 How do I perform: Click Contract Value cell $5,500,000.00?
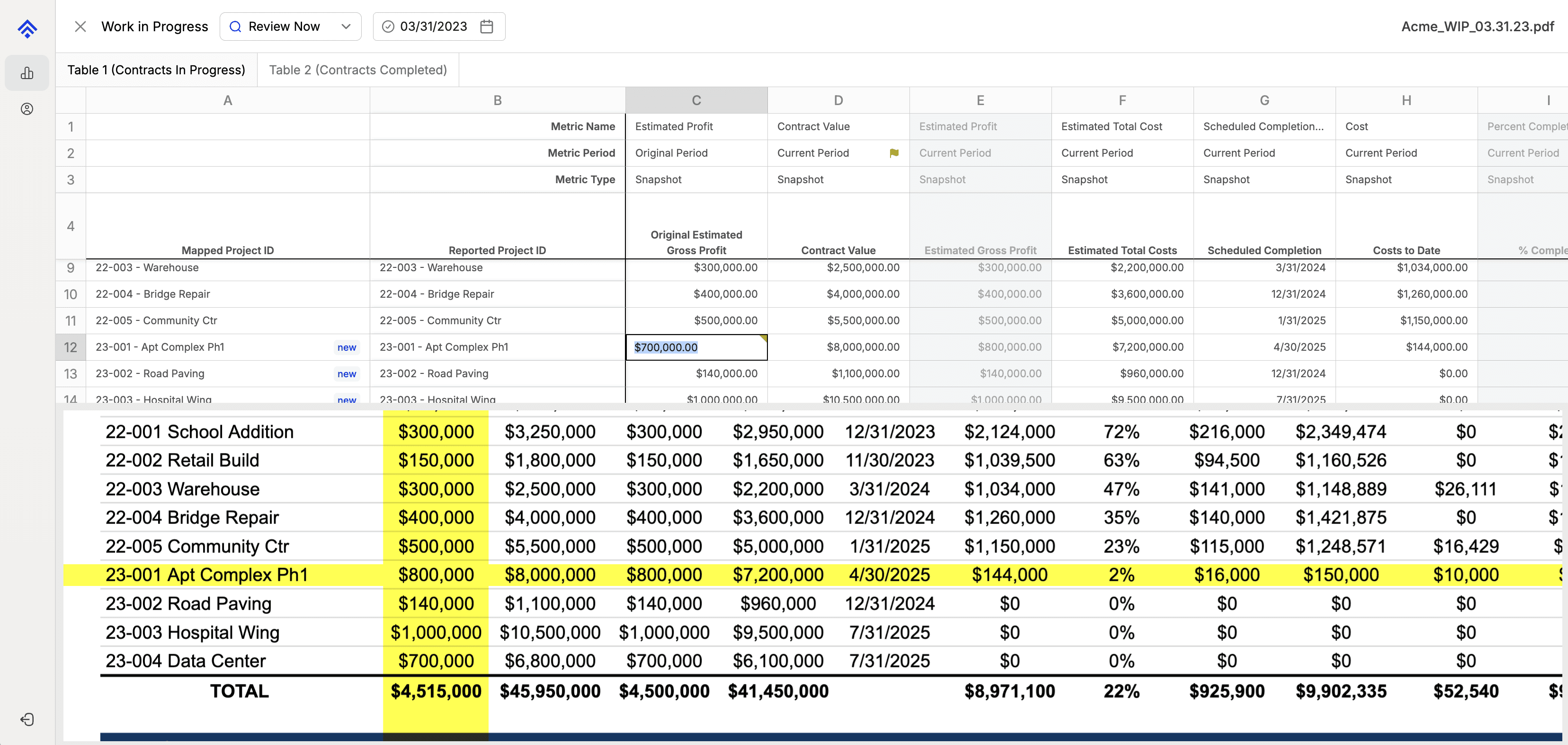(x=838, y=321)
